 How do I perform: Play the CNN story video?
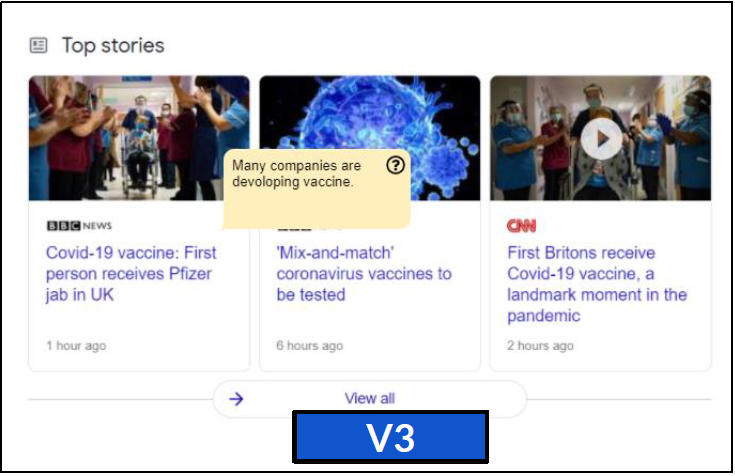click(601, 139)
